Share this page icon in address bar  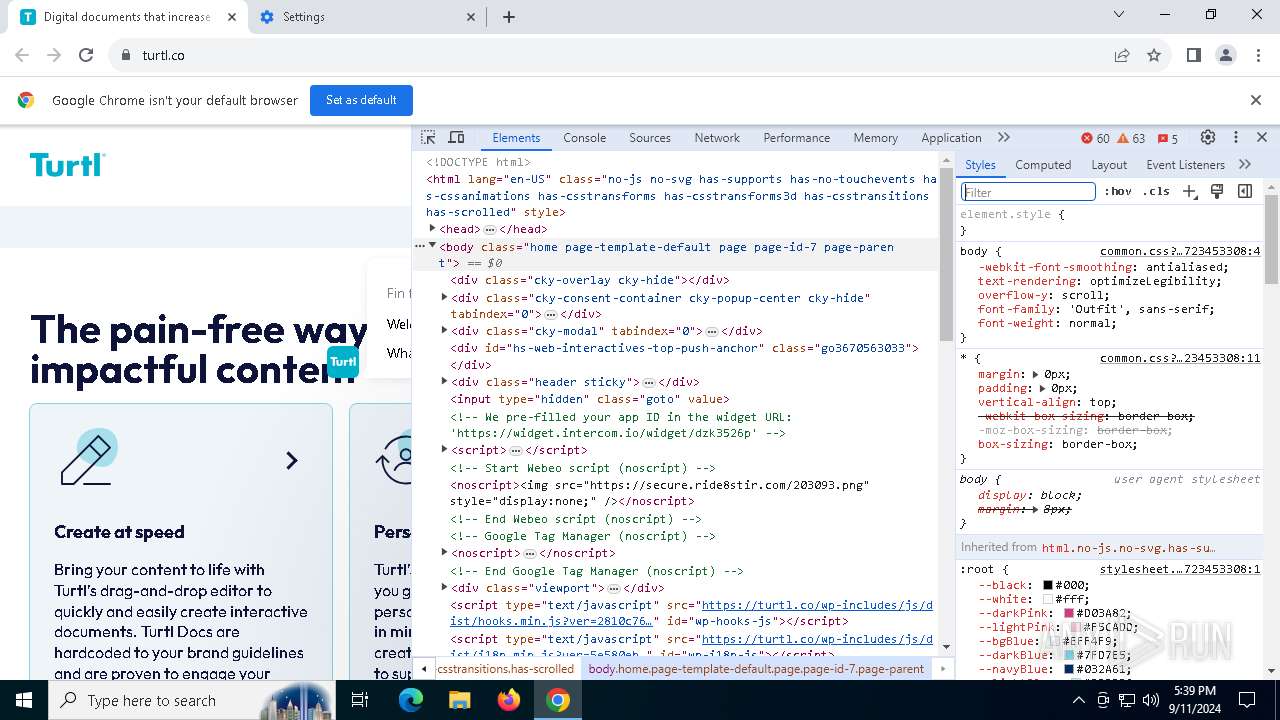pyautogui.click(x=1122, y=56)
